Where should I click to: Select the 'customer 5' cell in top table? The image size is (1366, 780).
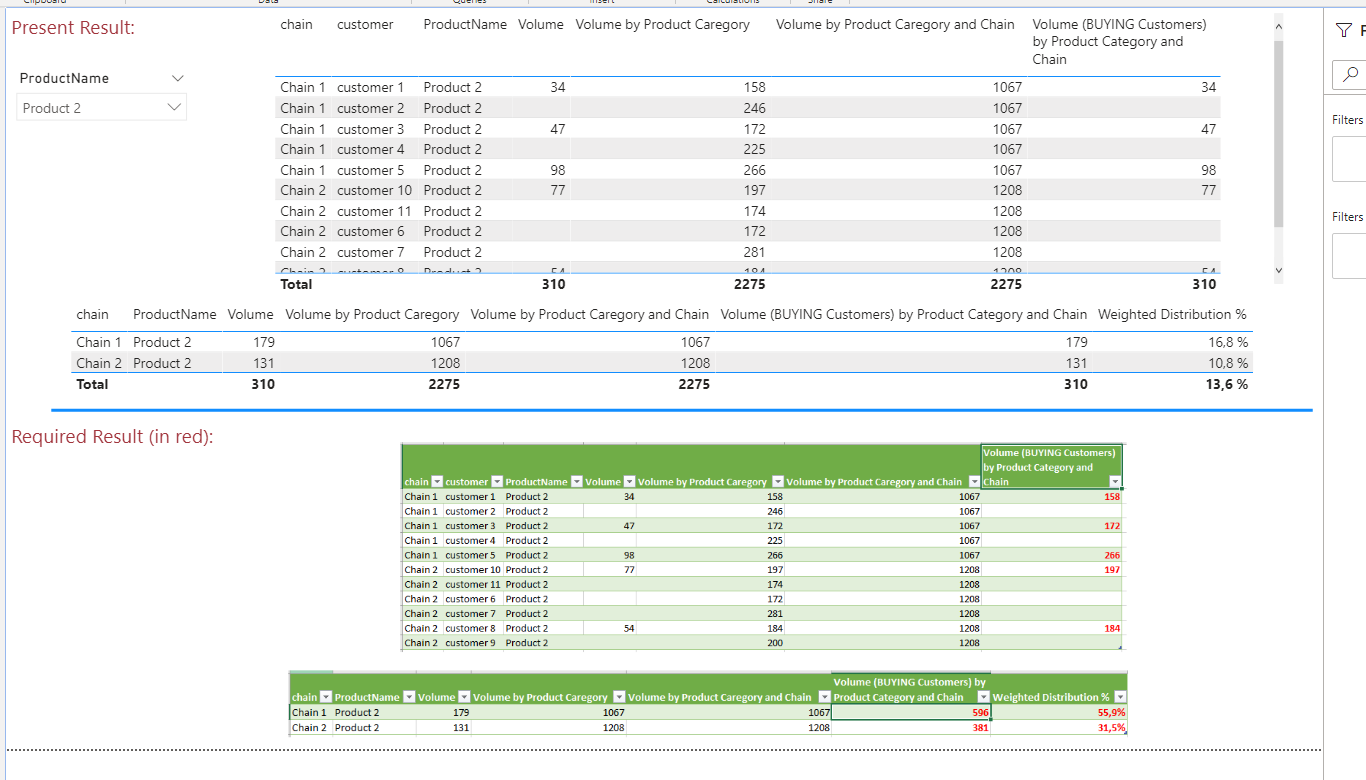(x=371, y=170)
